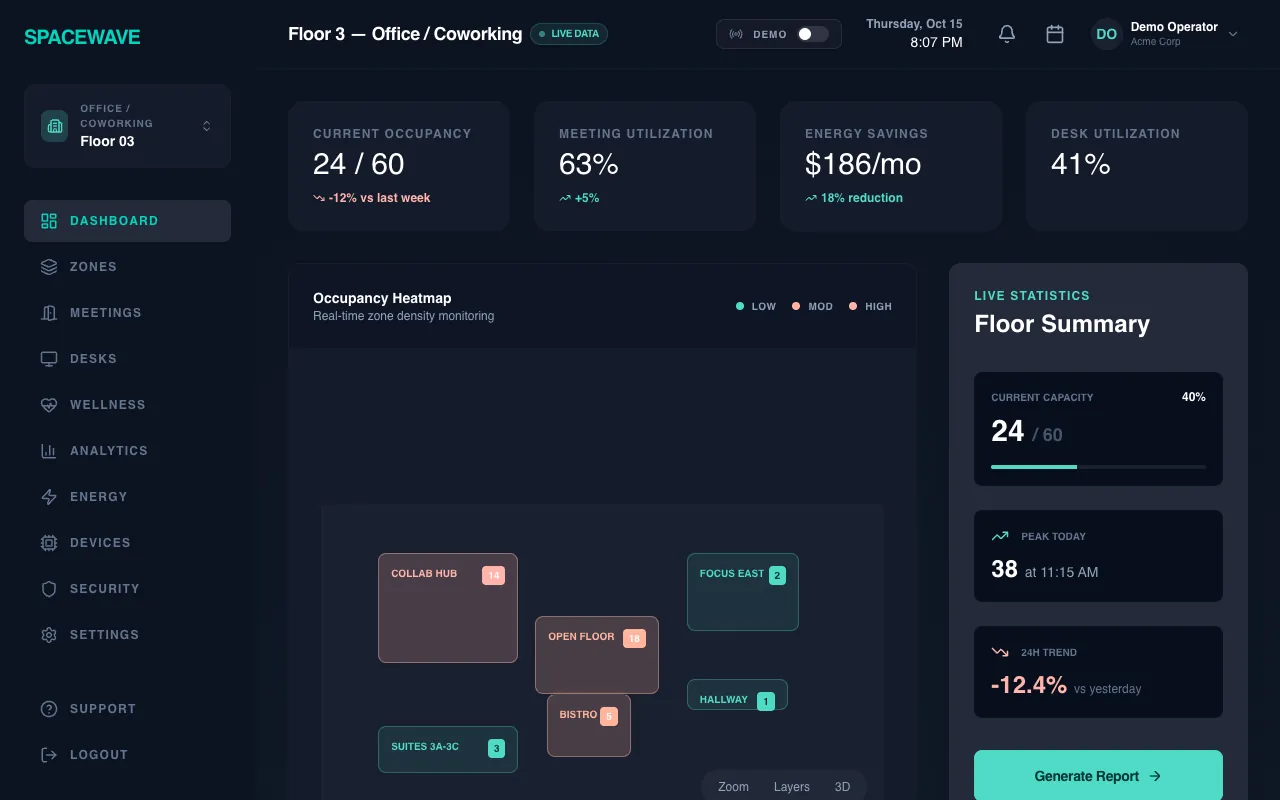
Task: Select the Open Floor zone on heatmap
Action: 597,655
